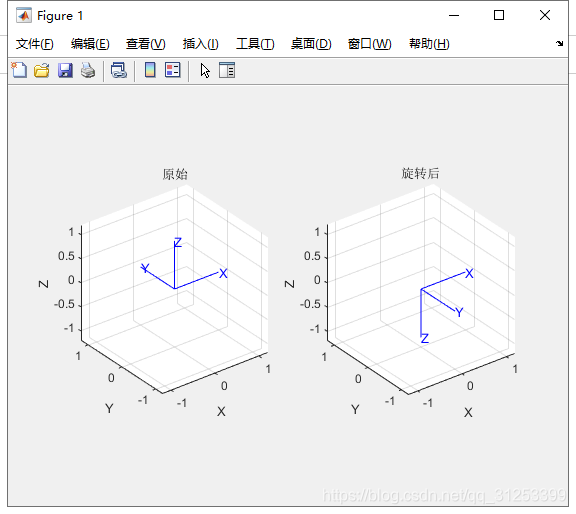The image size is (576, 514).
Task: Open a file with the folder icon
Action: click(x=42, y=70)
